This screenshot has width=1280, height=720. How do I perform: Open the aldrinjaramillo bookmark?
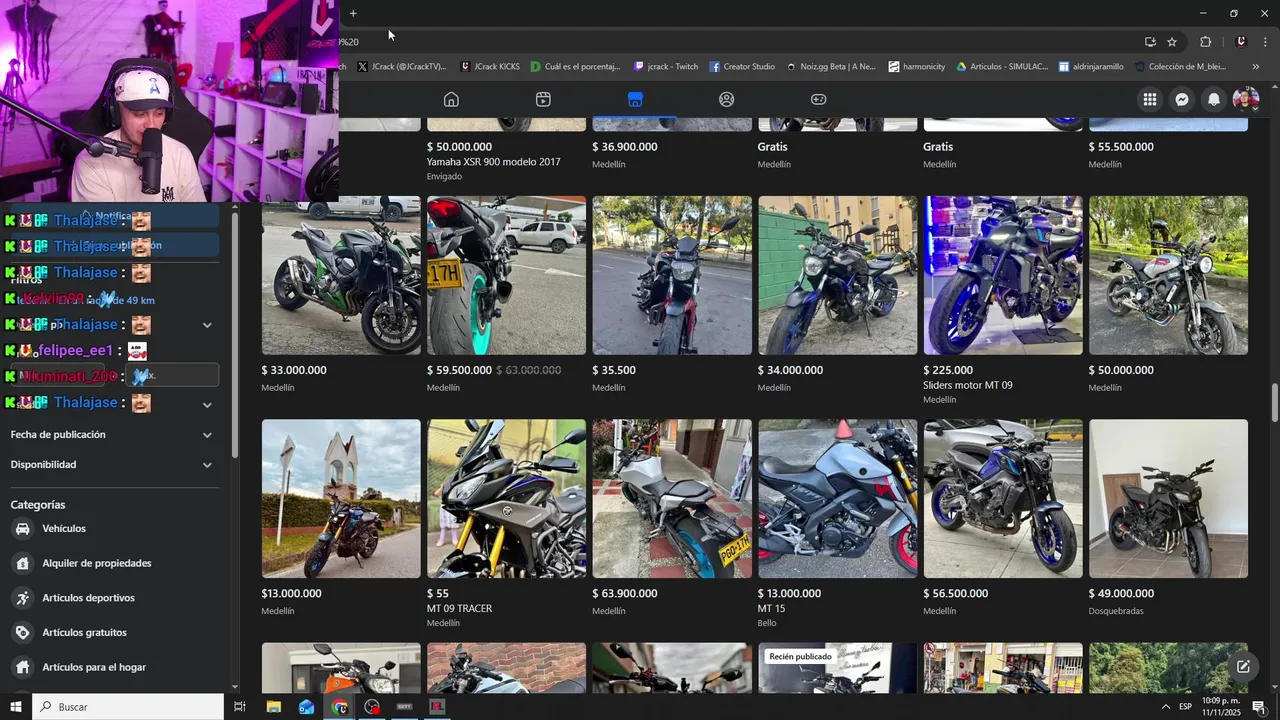[x=1091, y=67]
